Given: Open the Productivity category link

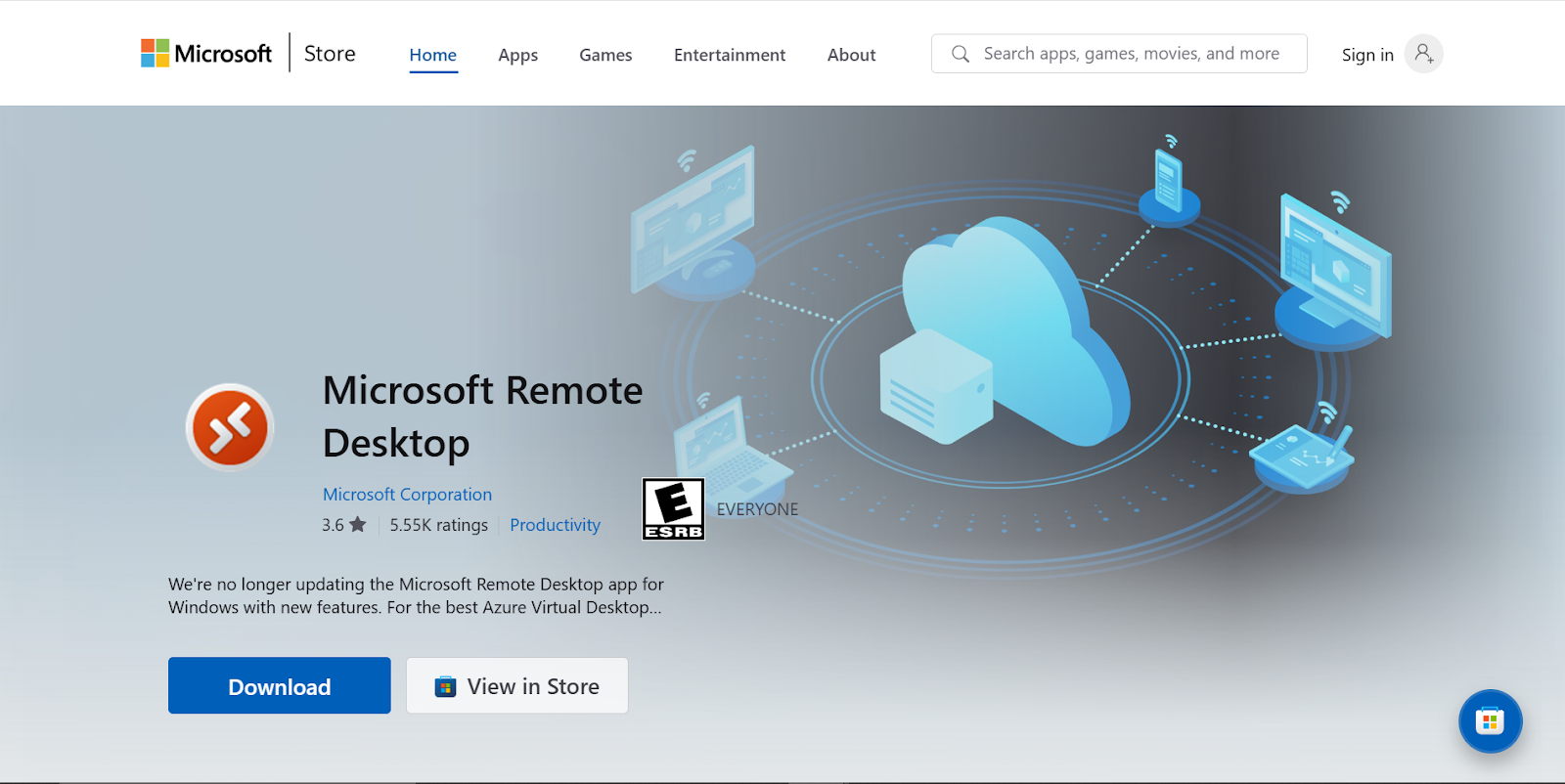Looking at the screenshot, I should coord(555,525).
